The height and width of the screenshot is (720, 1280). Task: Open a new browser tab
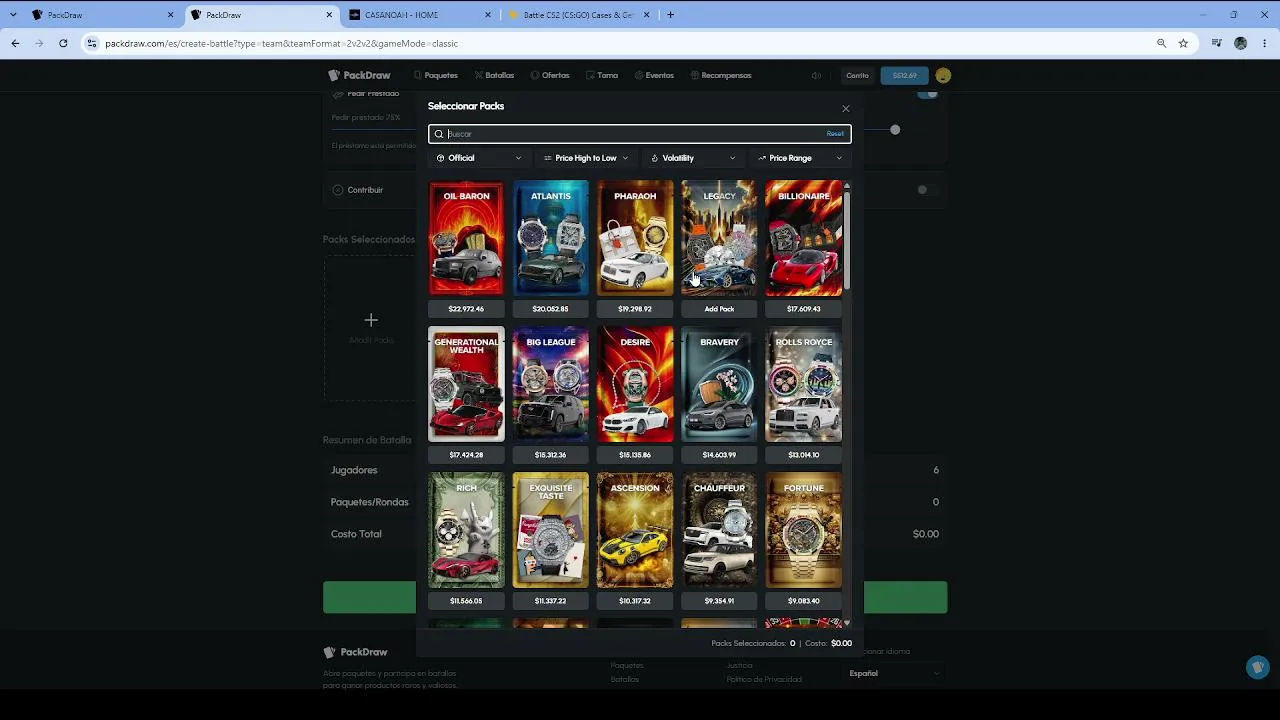pos(670,15)
